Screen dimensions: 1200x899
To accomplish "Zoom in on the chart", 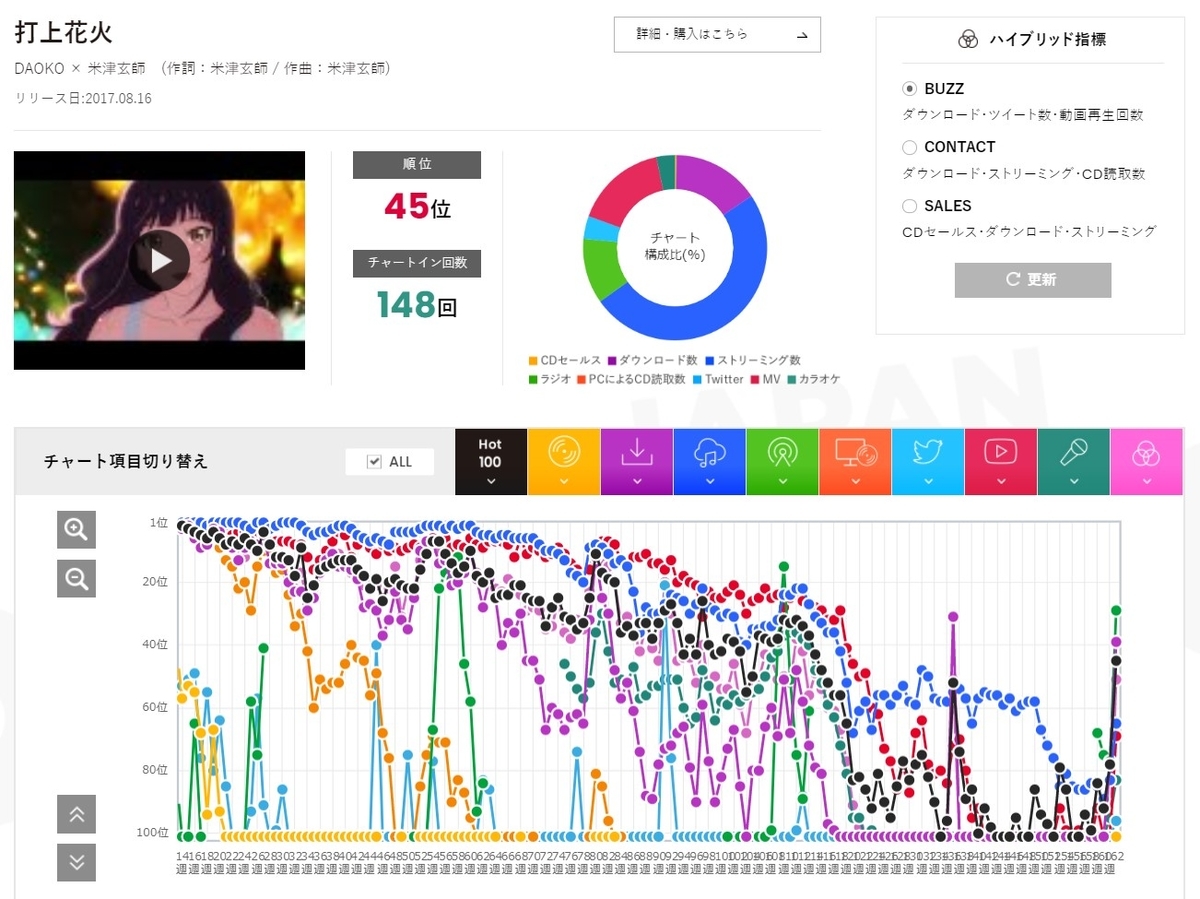I will pyautogui.click(x=76, y=530).
